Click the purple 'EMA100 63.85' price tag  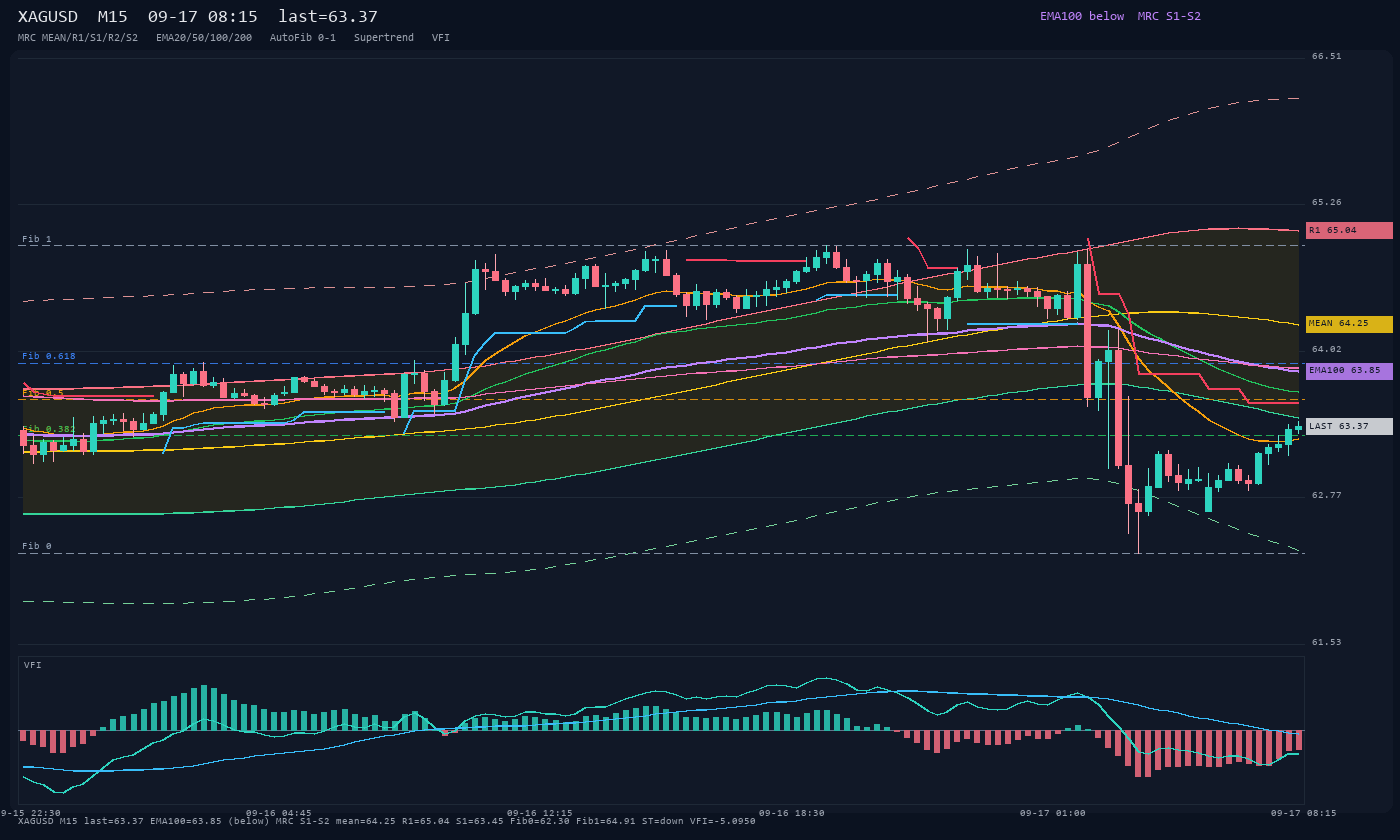(x=1349, y=371)
